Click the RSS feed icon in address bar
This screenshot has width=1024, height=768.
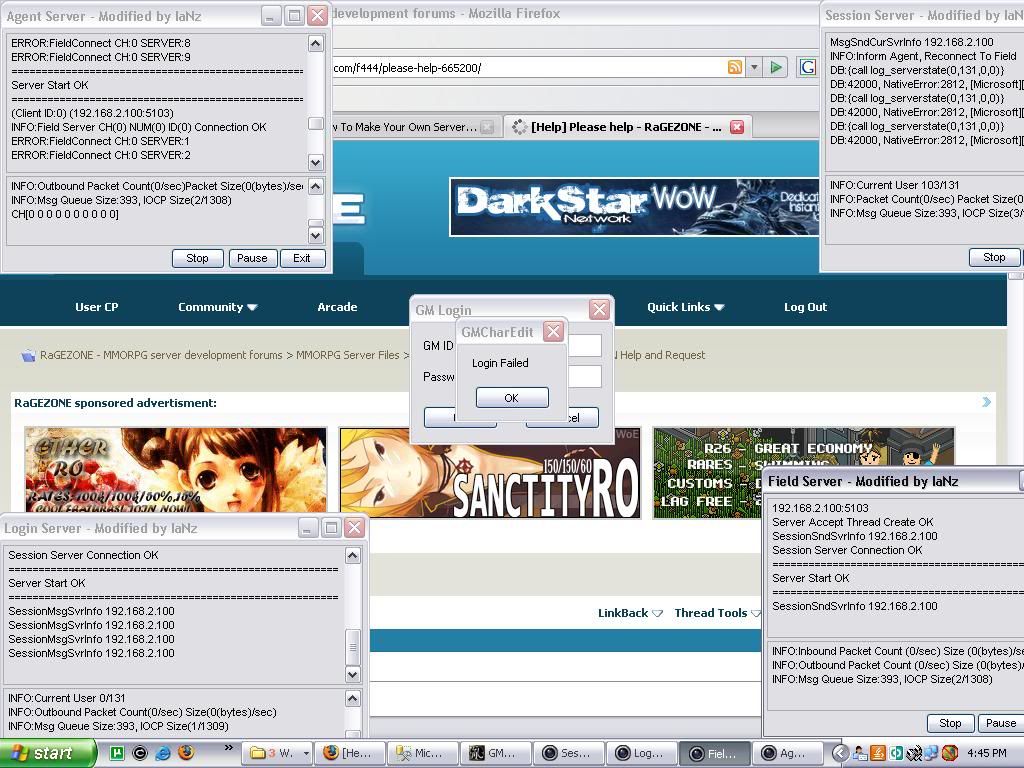(x=735, y=67)
